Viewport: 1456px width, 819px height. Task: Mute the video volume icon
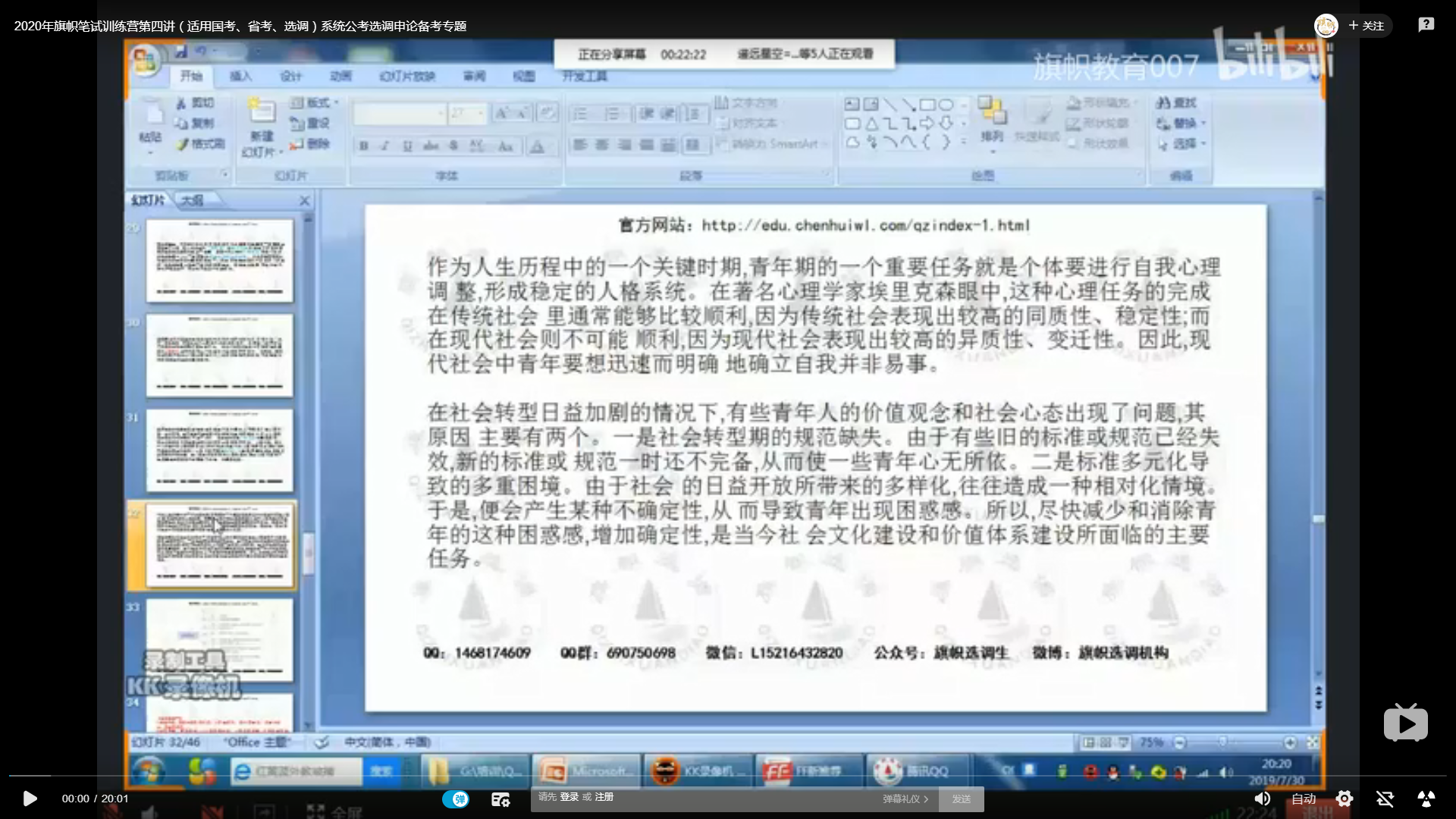(1262, 799)
